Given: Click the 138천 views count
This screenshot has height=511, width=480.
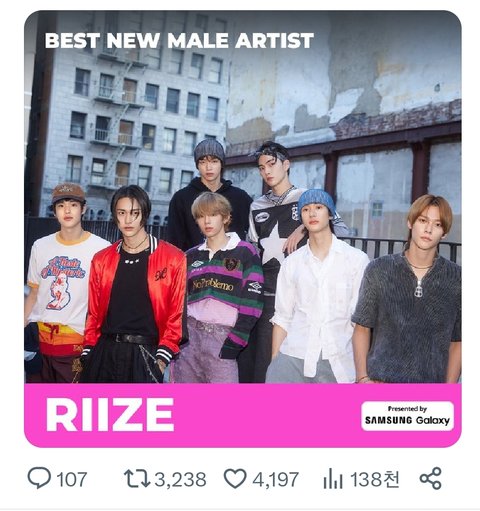Looking at the screenshot, I should pos(375,479).
